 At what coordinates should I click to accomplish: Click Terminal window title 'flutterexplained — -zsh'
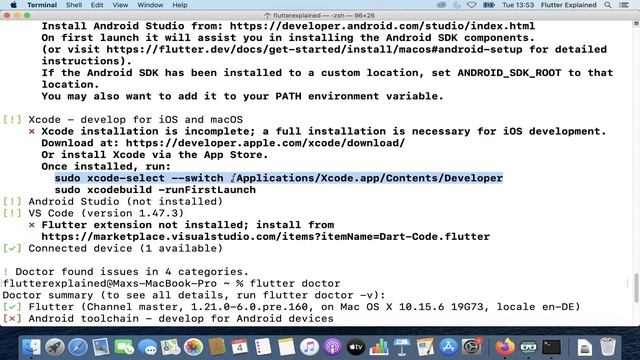pos(324,16)
